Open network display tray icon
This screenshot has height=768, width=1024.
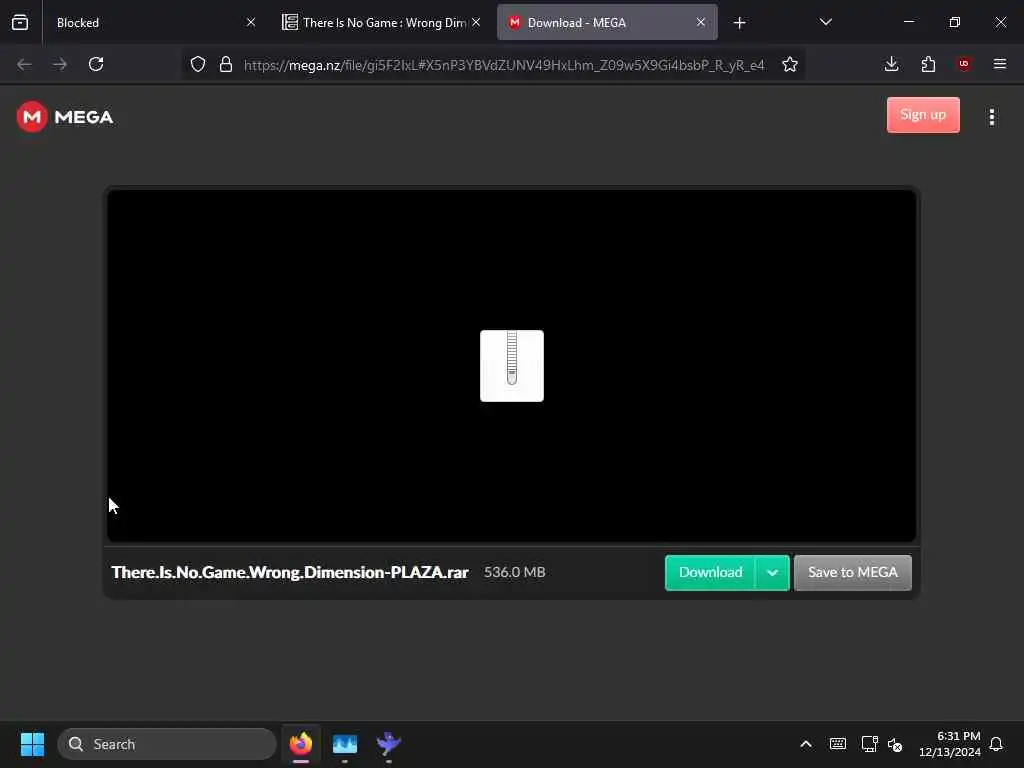coord(869,744)
